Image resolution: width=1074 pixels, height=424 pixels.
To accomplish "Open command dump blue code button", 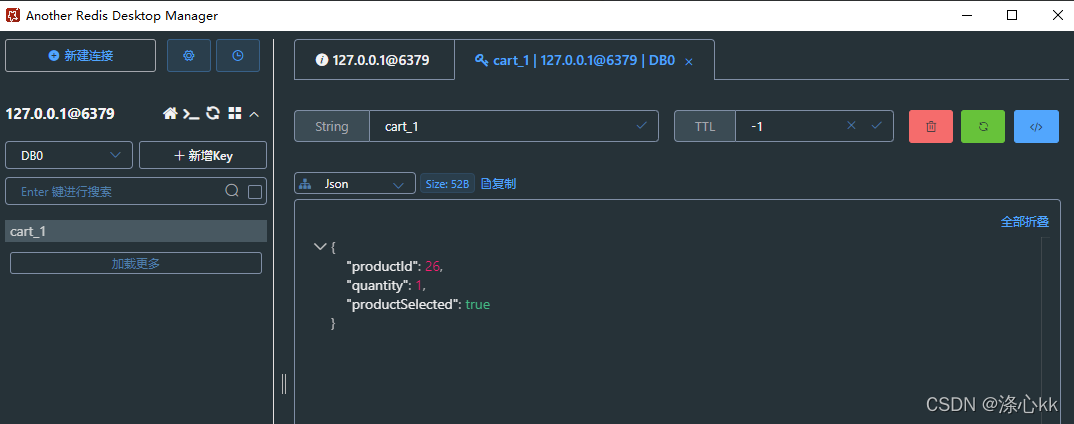I will click(x=1036, y=127).
